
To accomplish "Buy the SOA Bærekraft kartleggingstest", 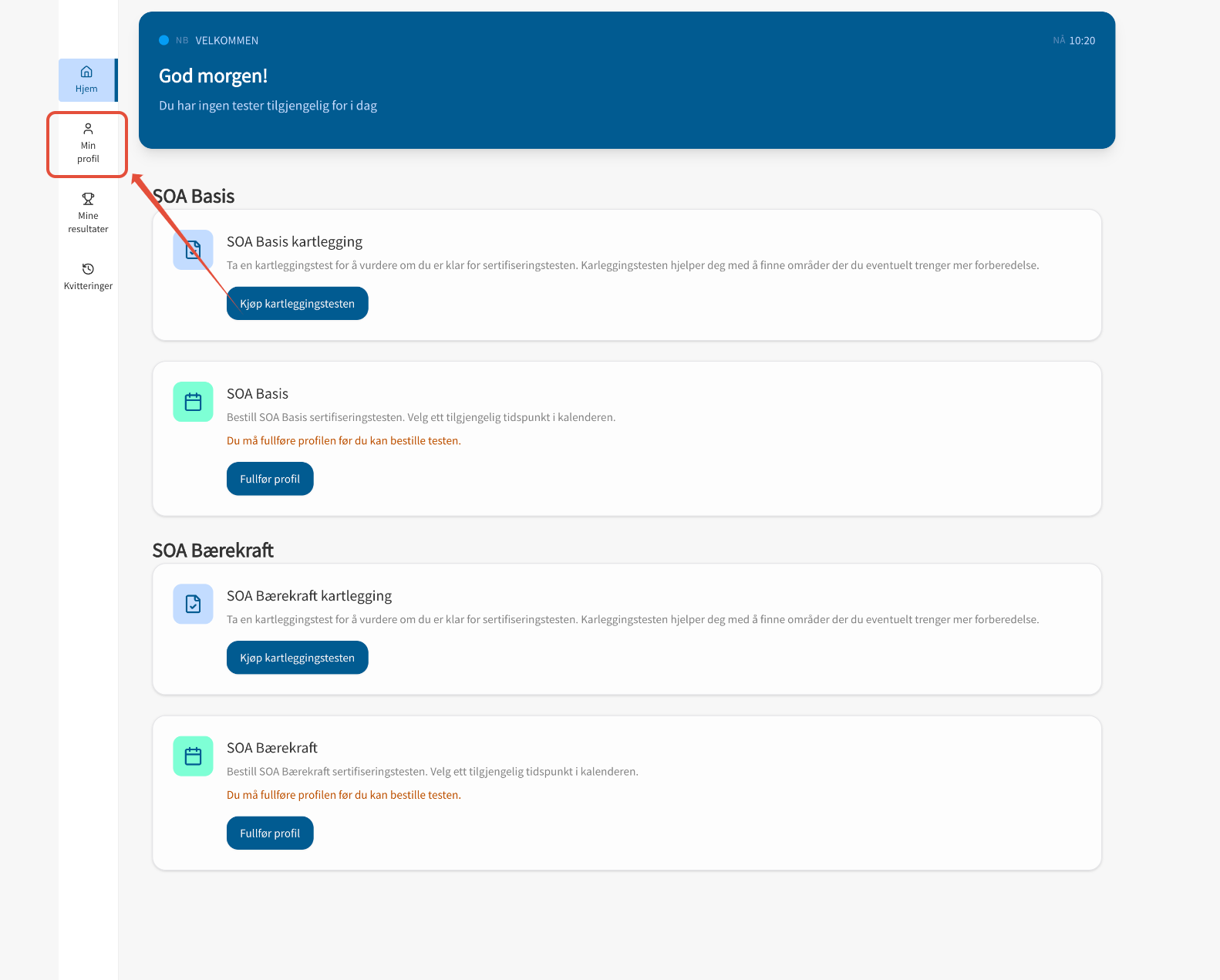I will [x=297, y=658].
